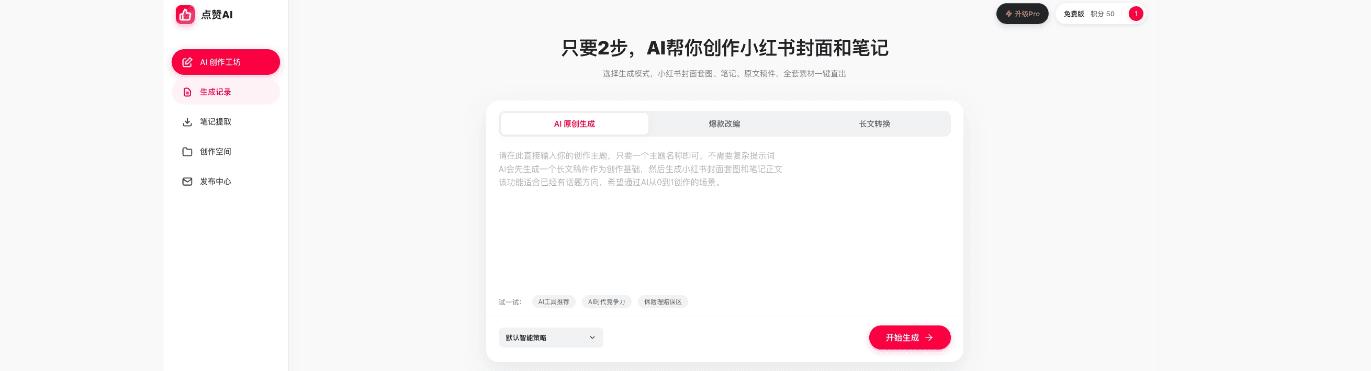Click the 发布中心 envelope icon in the sidebar
The width and height of the screenshot is (1371, 371).
click(x=187, y=182)
